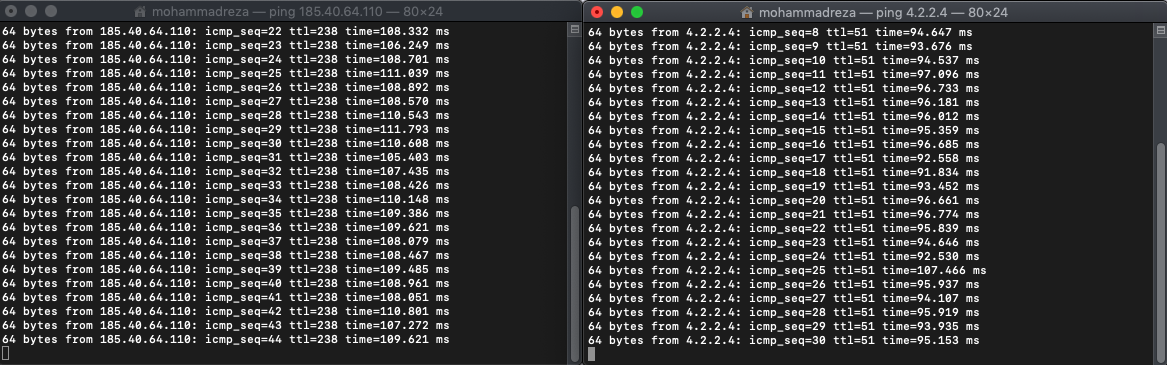The width and height of the screenshot is (1167, 365).
Task: Click the line with icmp_seq=27 time=94.107 ms
Action: [783, 298]
